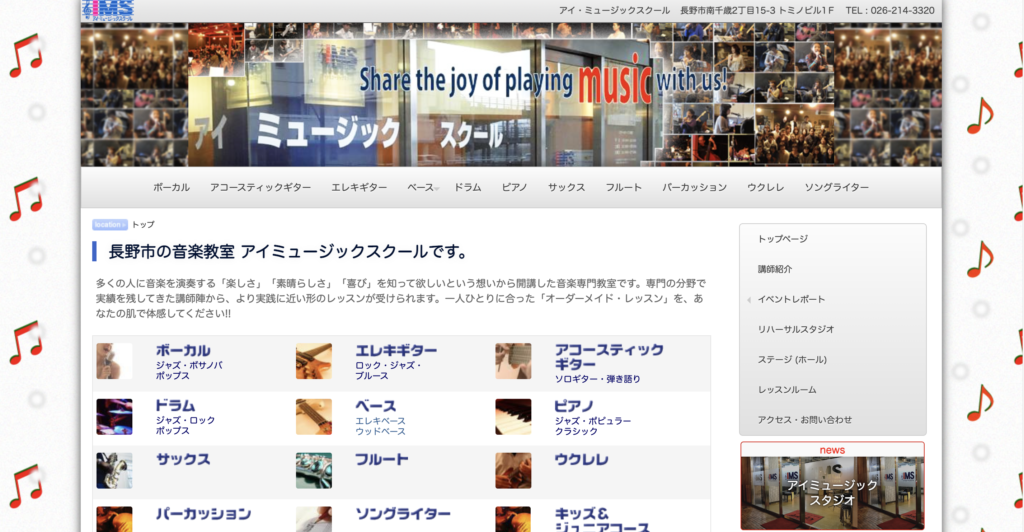Click the IMS logo in header
Viewport: 1024px width, 532px height.
coord(108,10)
